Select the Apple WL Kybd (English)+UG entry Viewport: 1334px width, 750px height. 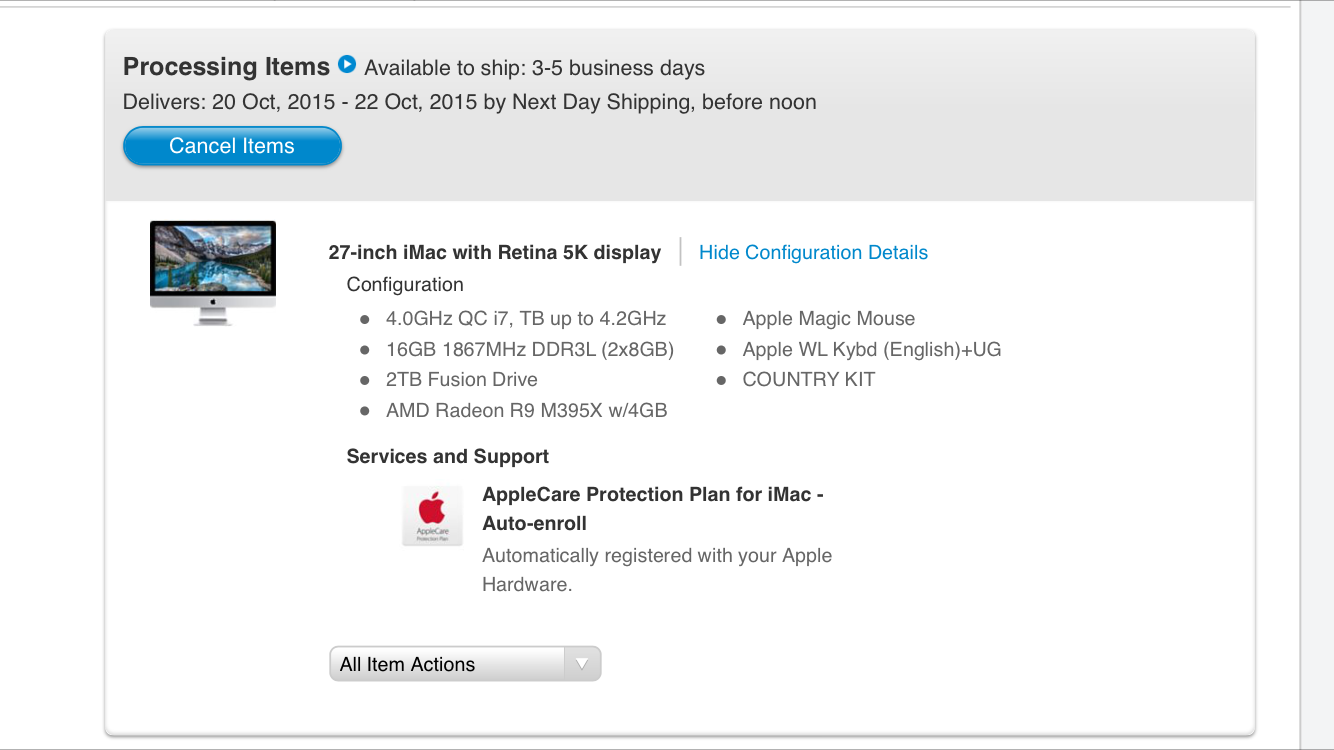point(871,349)
